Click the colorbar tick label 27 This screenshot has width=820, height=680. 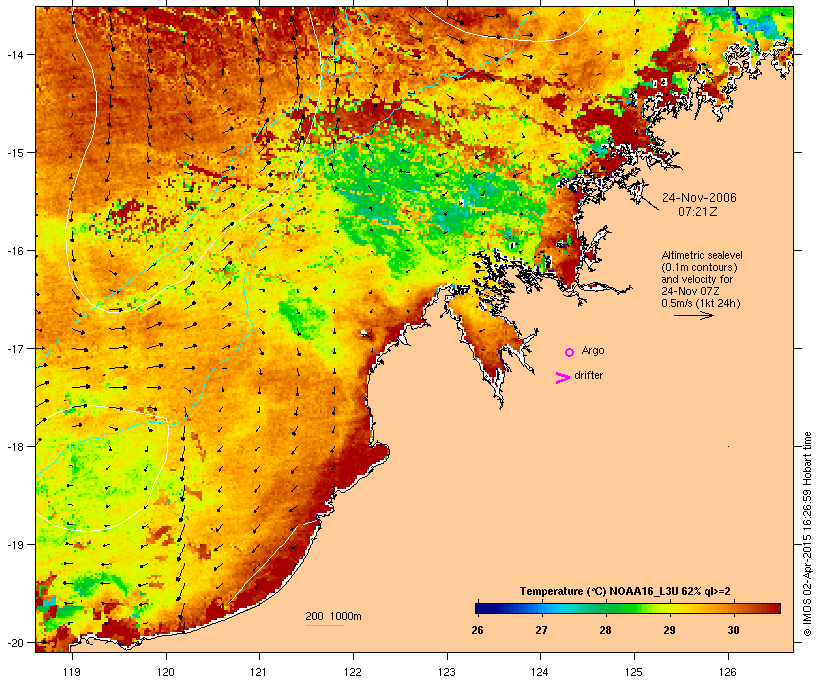click(541, 630)
